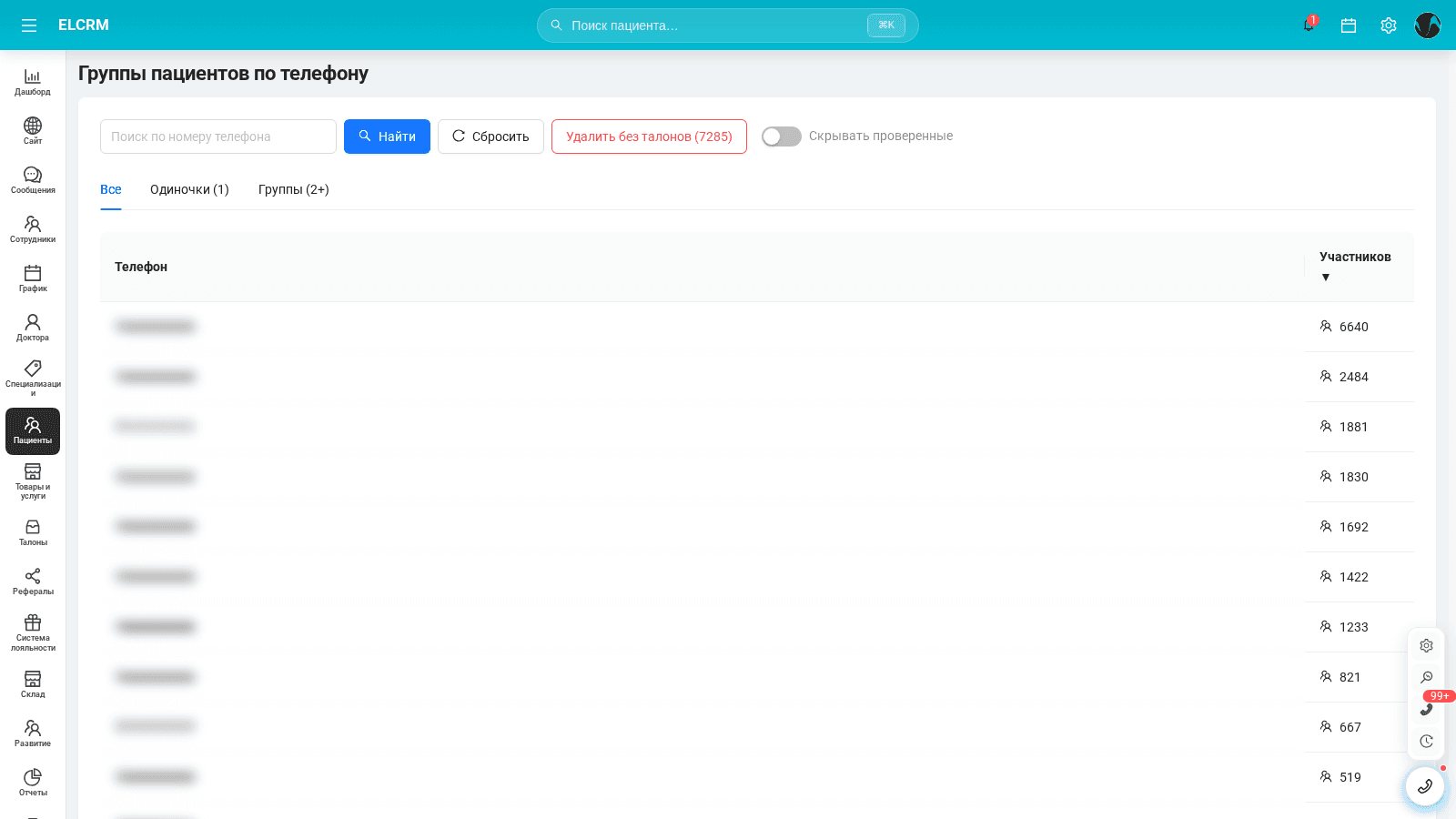The image size is (1456, 819).
Task: Open Развитие in sidebar
Action: pos(33,733)
